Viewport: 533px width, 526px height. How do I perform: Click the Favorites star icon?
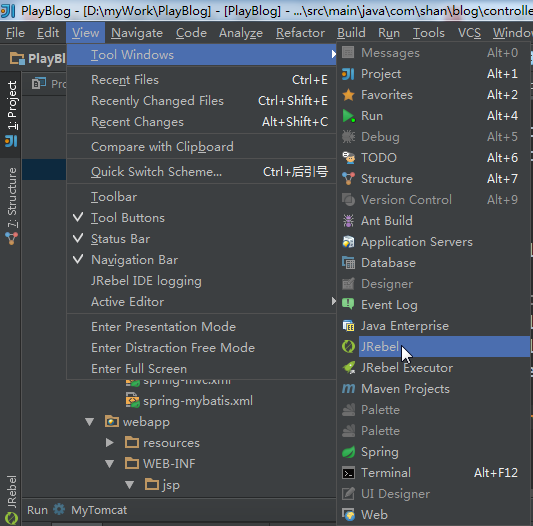348,95
